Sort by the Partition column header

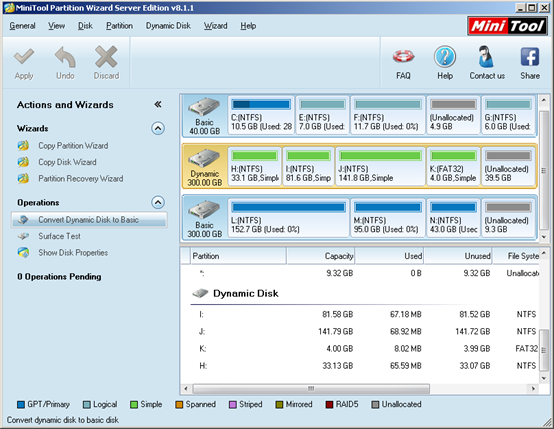tap(238, 256)
